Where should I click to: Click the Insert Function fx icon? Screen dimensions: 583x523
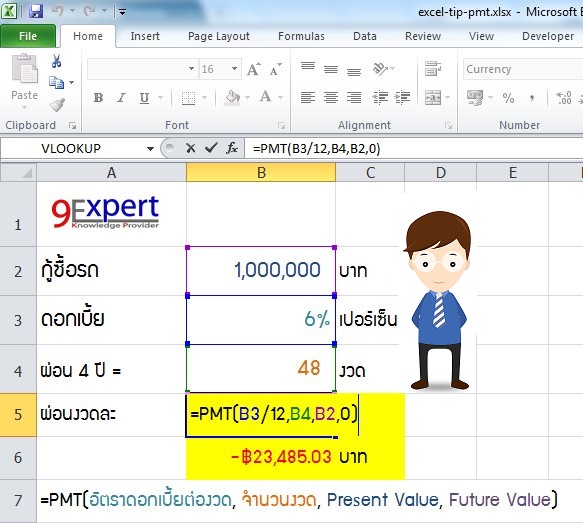coord(232,148)
